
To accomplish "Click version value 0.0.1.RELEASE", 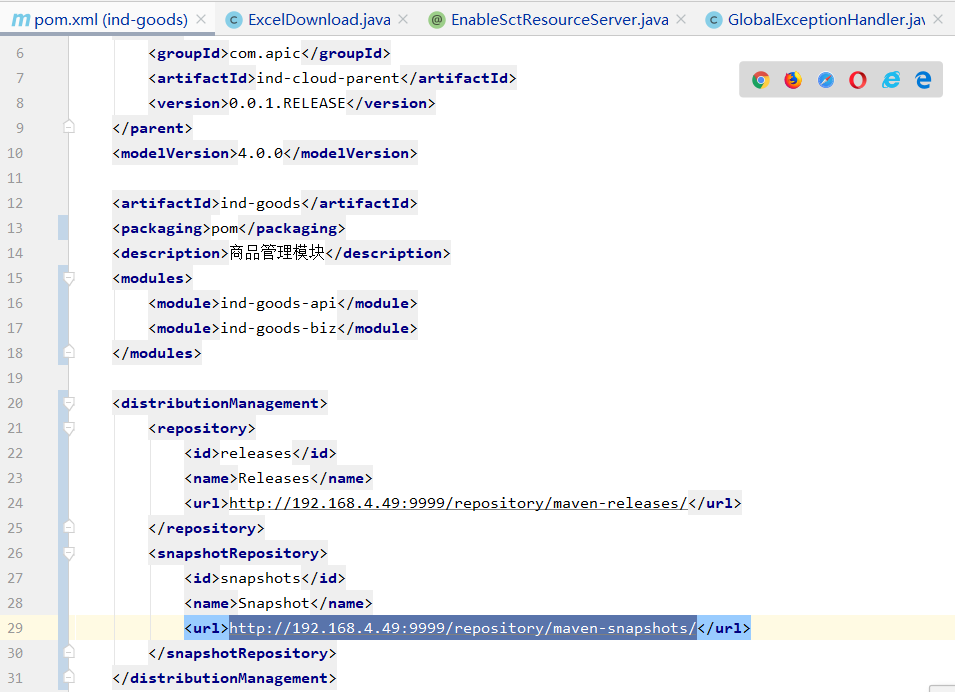I will coord(287,104).
